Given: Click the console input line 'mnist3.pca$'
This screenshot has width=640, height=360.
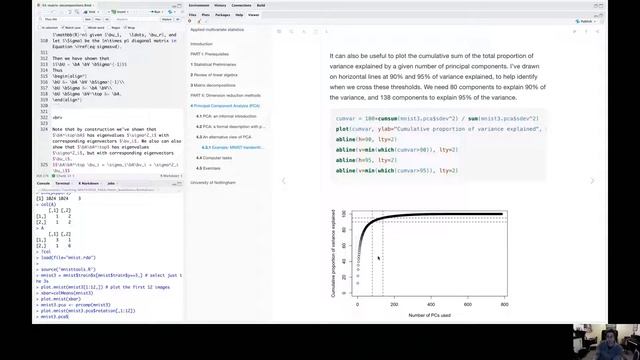Looking at the screenshot, I should [54, 317].
